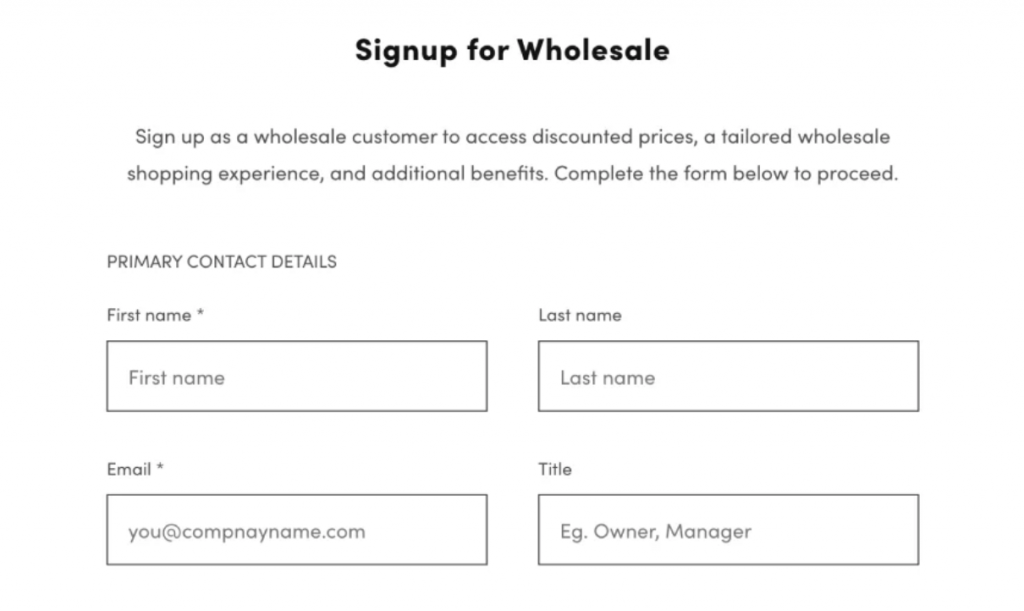Select the Title input field
Image resolution: width=1024 pixels, height=611 pixels.
[x=728, y=529]
